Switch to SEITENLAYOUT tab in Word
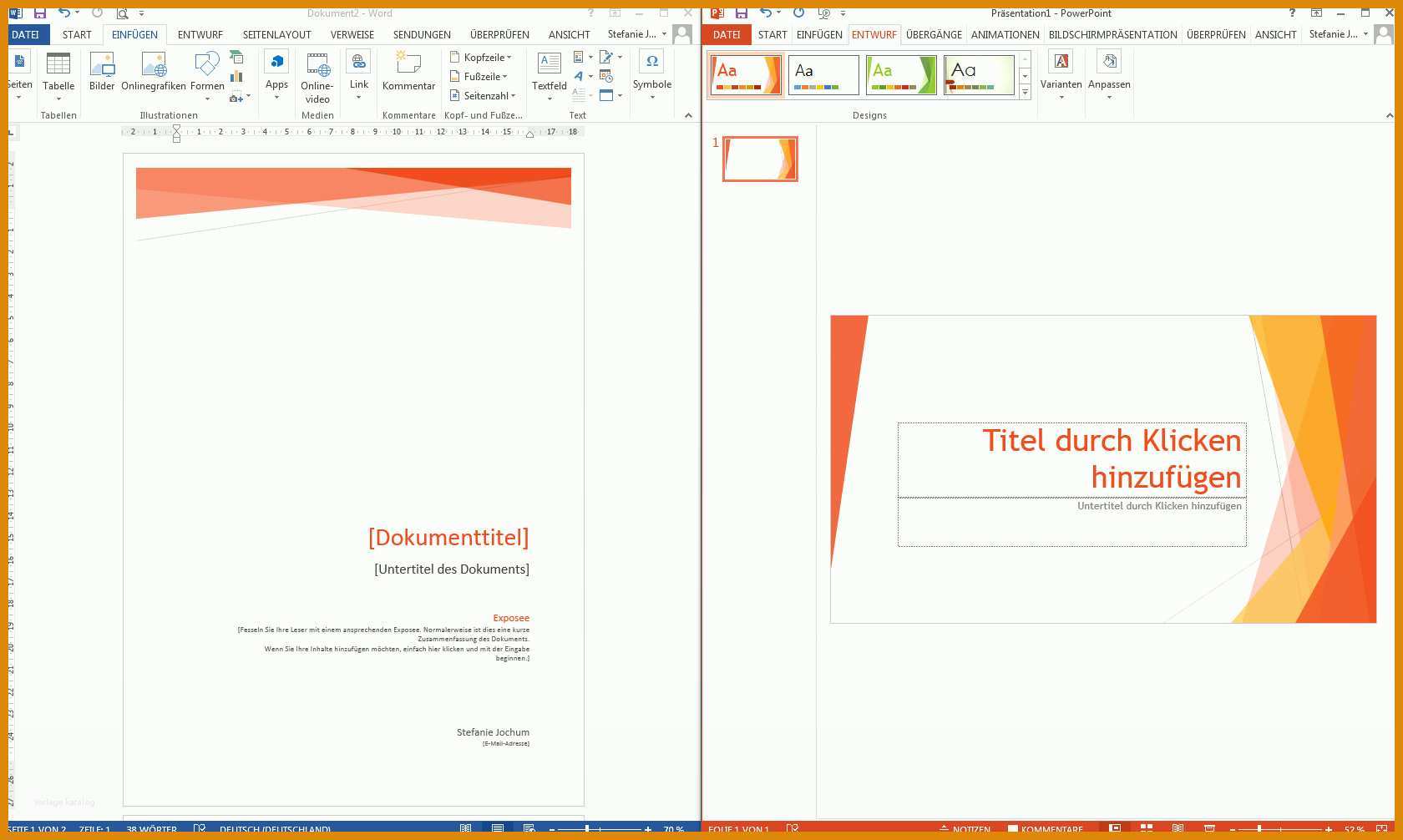 277,34
